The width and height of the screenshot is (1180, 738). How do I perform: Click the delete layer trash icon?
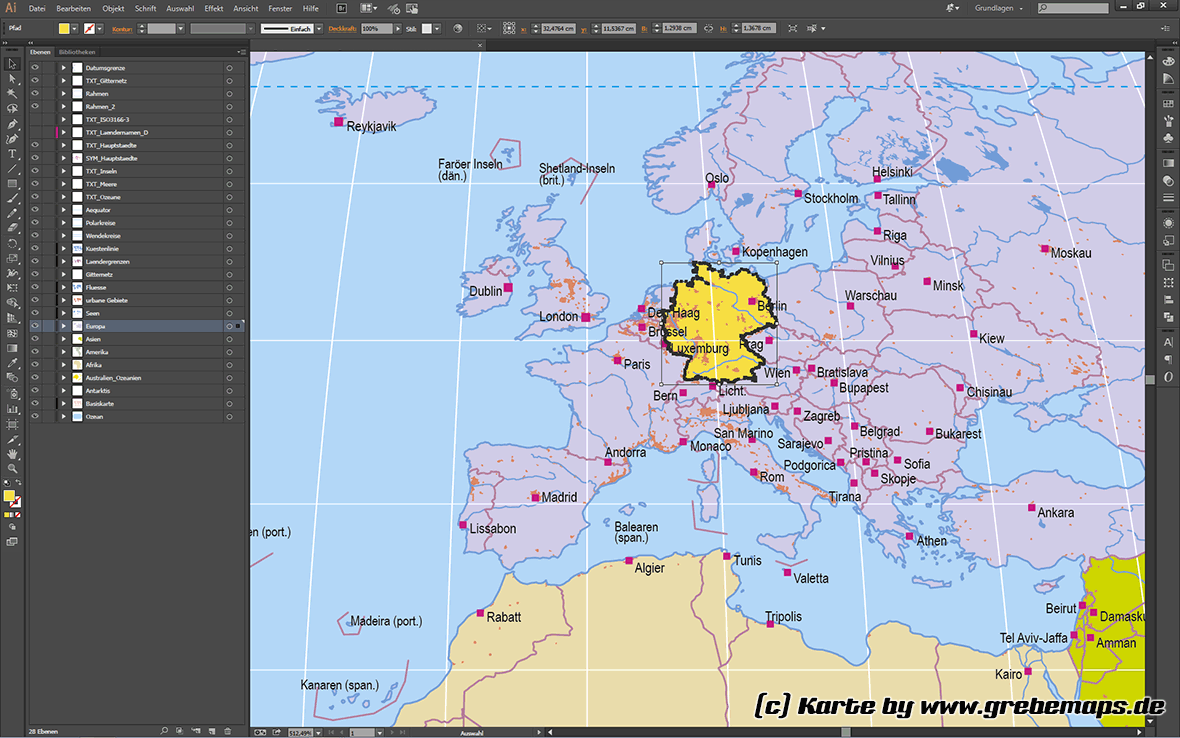228,731
